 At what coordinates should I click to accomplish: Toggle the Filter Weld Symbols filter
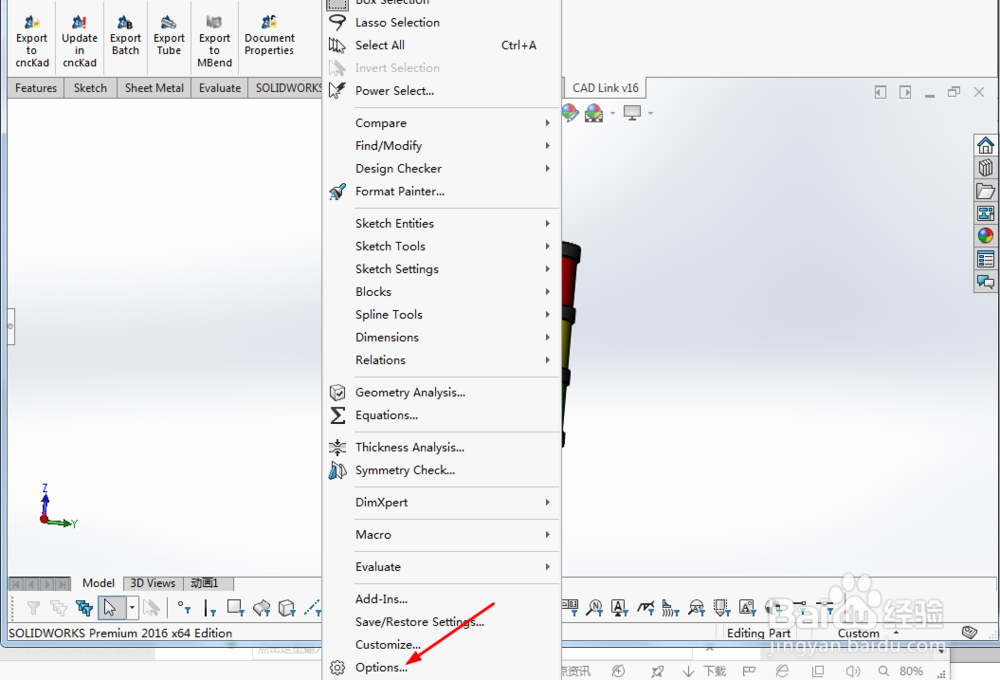[x=645, y=608]
